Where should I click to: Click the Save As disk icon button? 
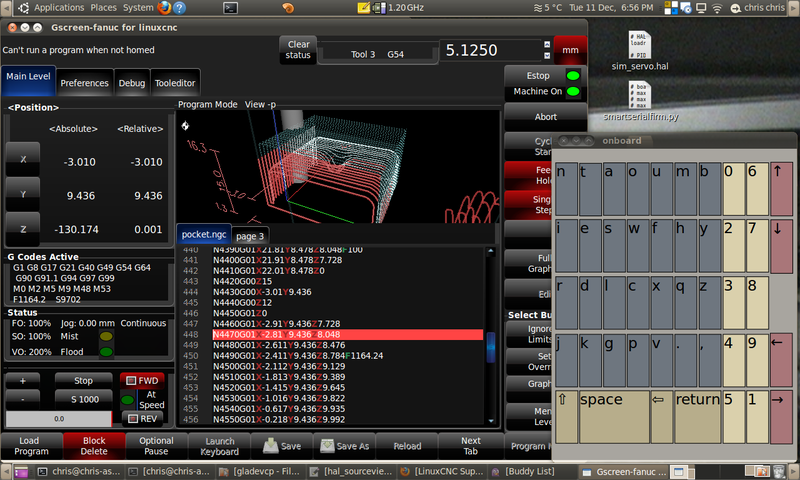pos(344,446)
